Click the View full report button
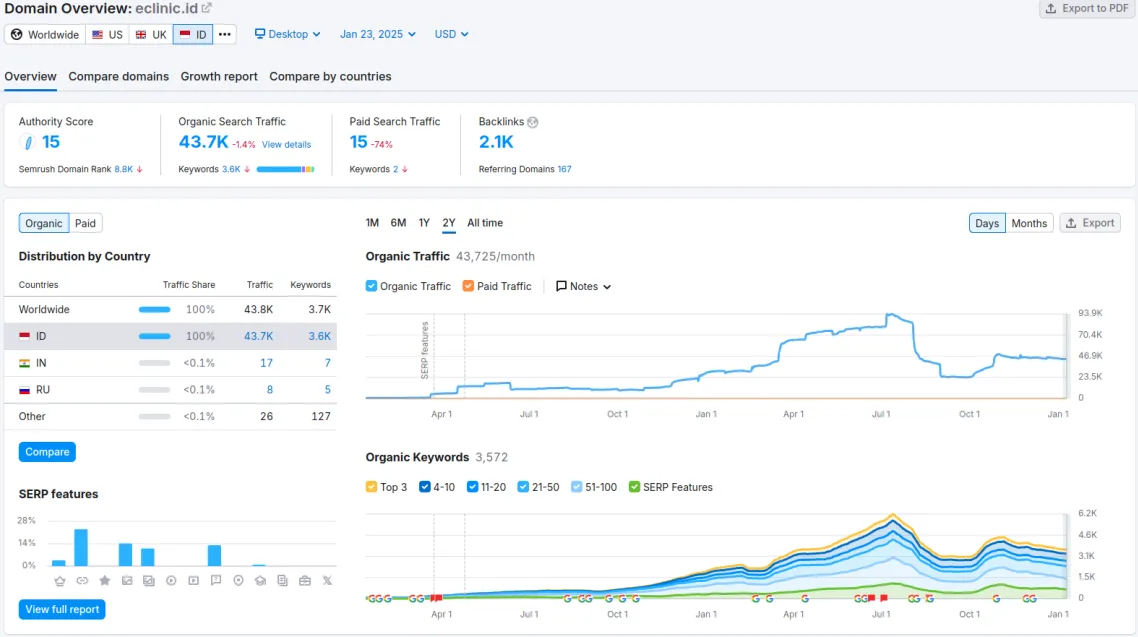The image size is (1138, 637). point(62,609)
